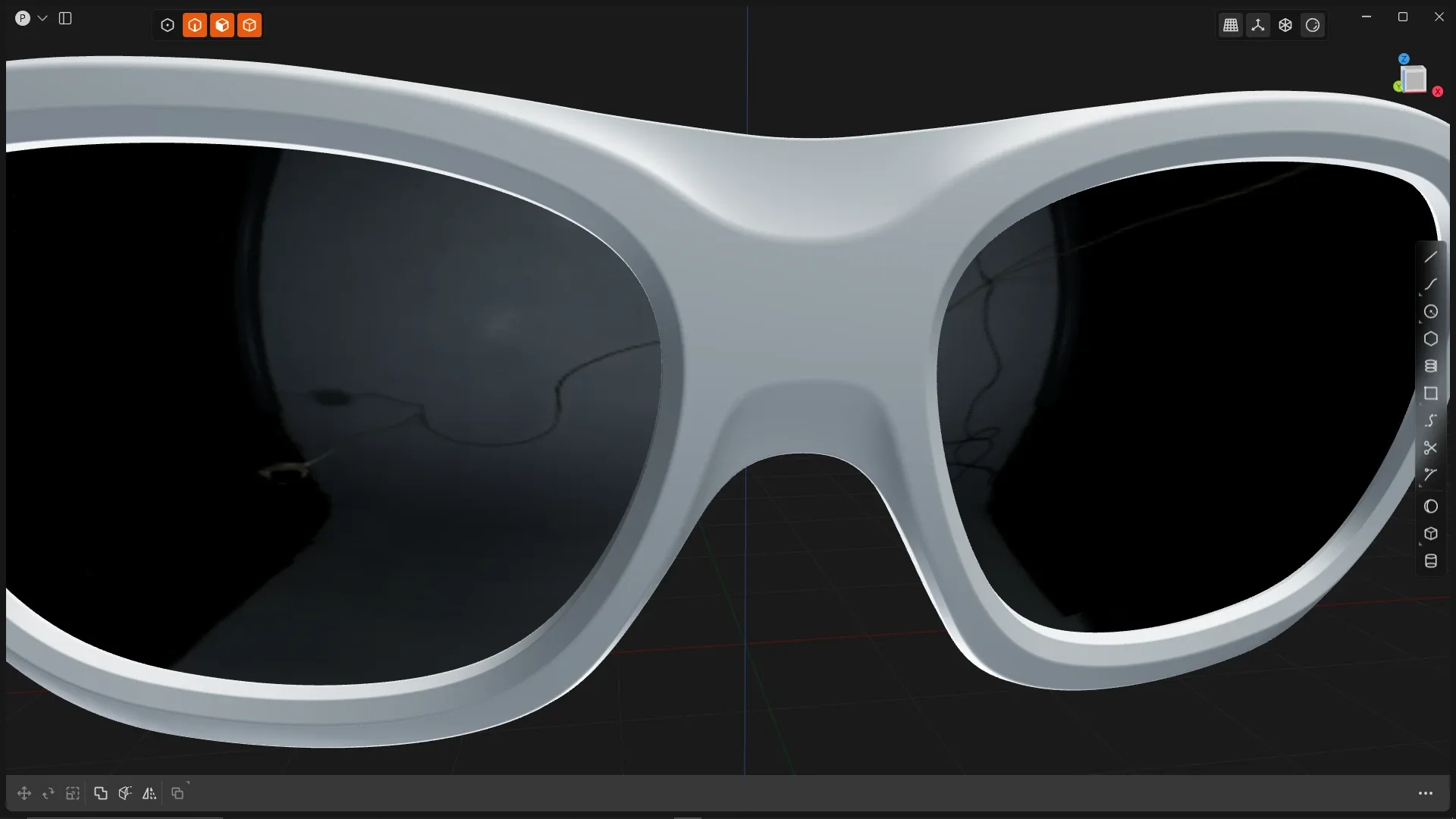Toggle the construction grid display
The height and width of the screenshot is (819, 1456).
point(1231,25)
